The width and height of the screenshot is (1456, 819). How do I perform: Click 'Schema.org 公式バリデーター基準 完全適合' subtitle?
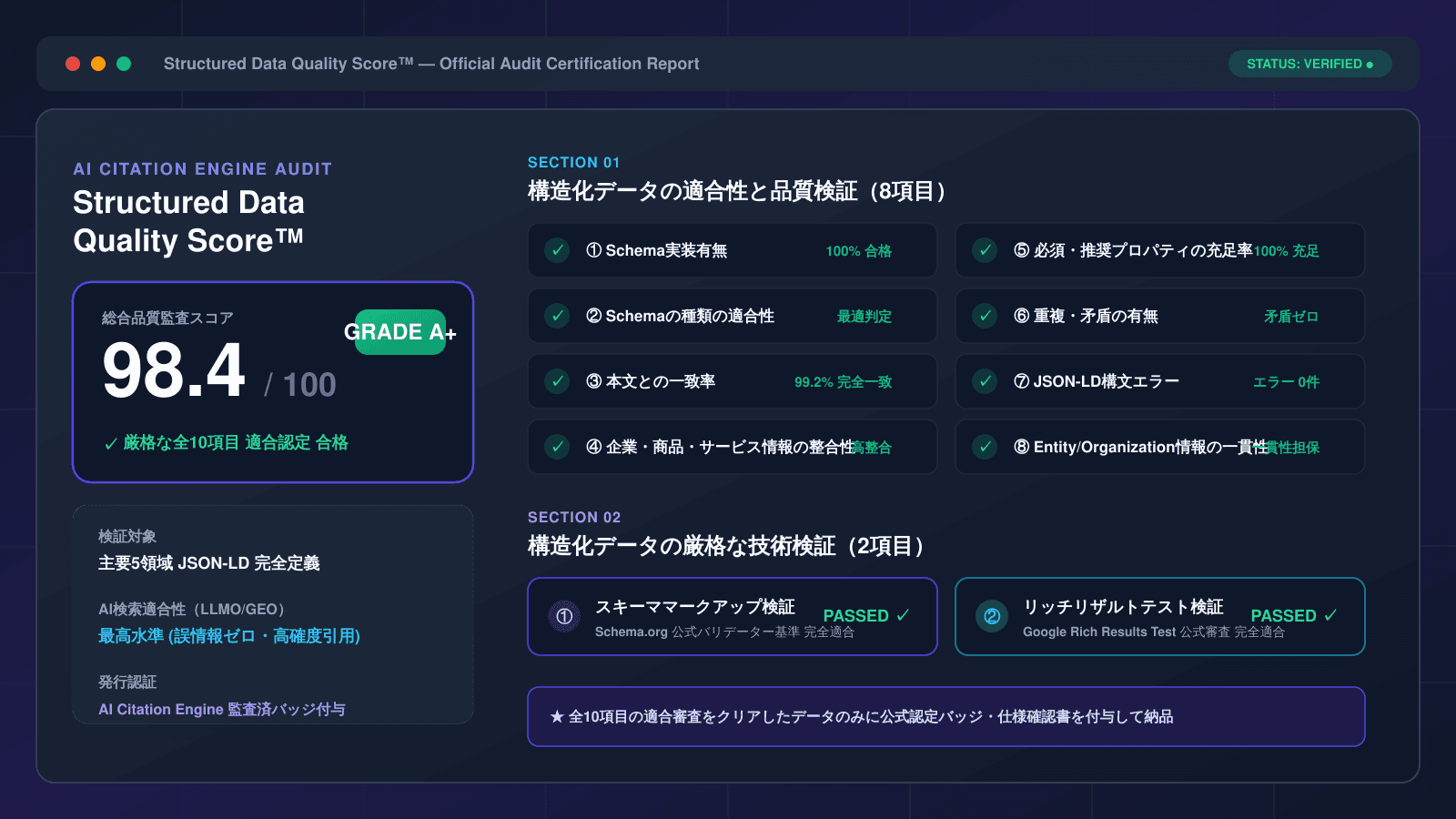(x=724, y=632)
